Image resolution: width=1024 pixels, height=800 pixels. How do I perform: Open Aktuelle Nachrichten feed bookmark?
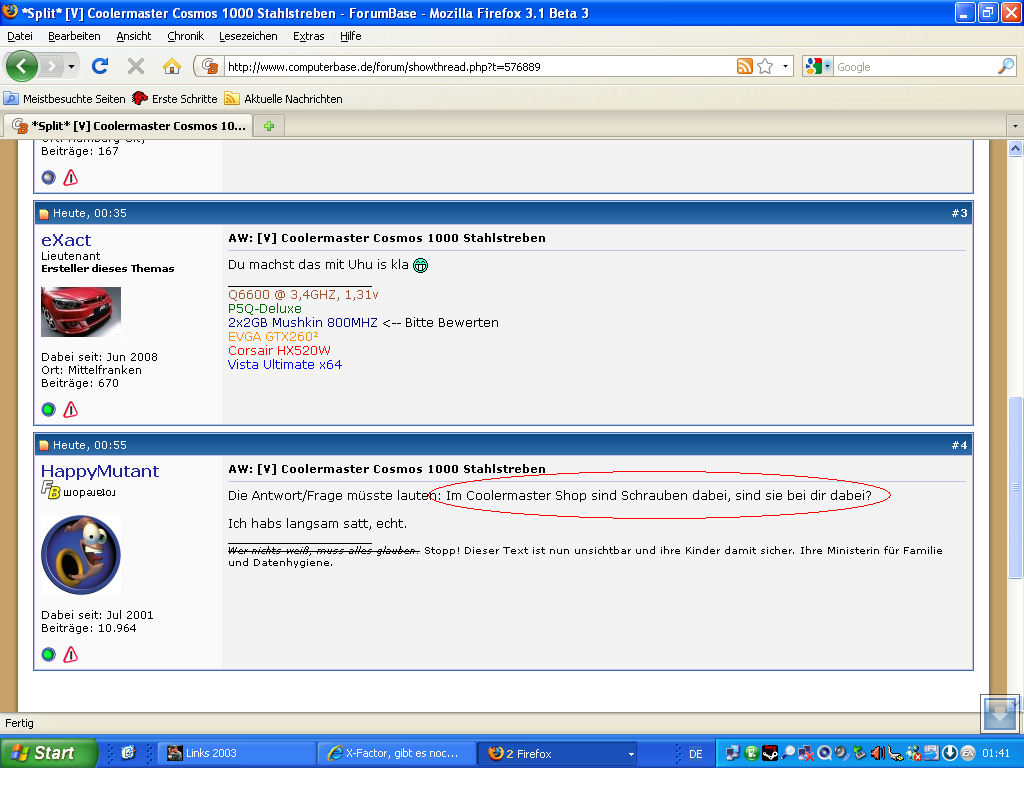tap(283, 99)
